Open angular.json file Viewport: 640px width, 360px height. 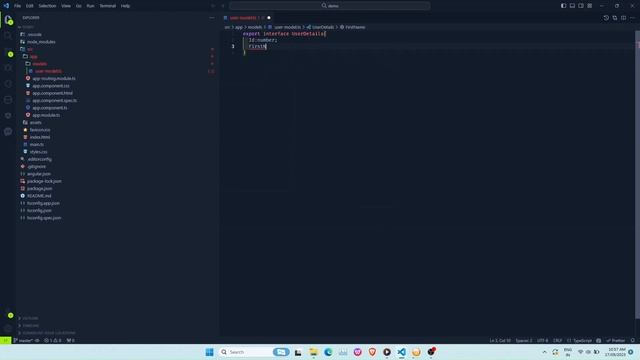39,174
